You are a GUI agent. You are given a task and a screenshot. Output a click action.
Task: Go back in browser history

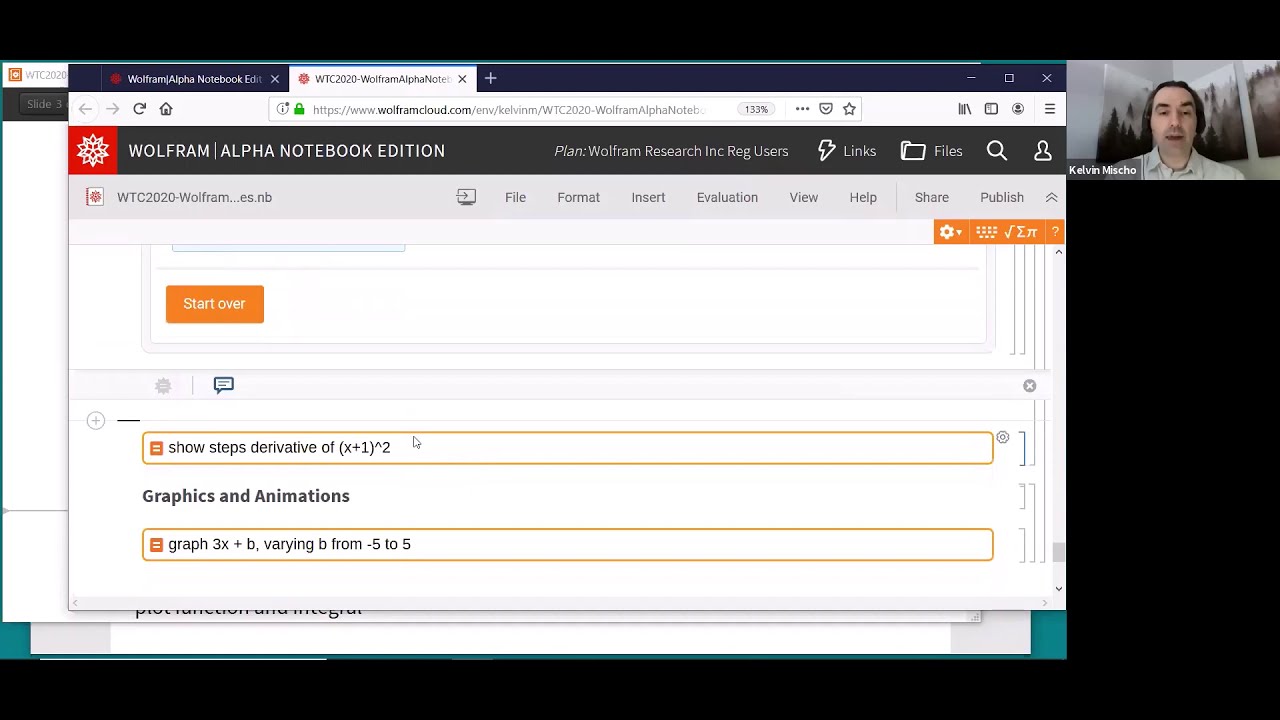(85, 109)
